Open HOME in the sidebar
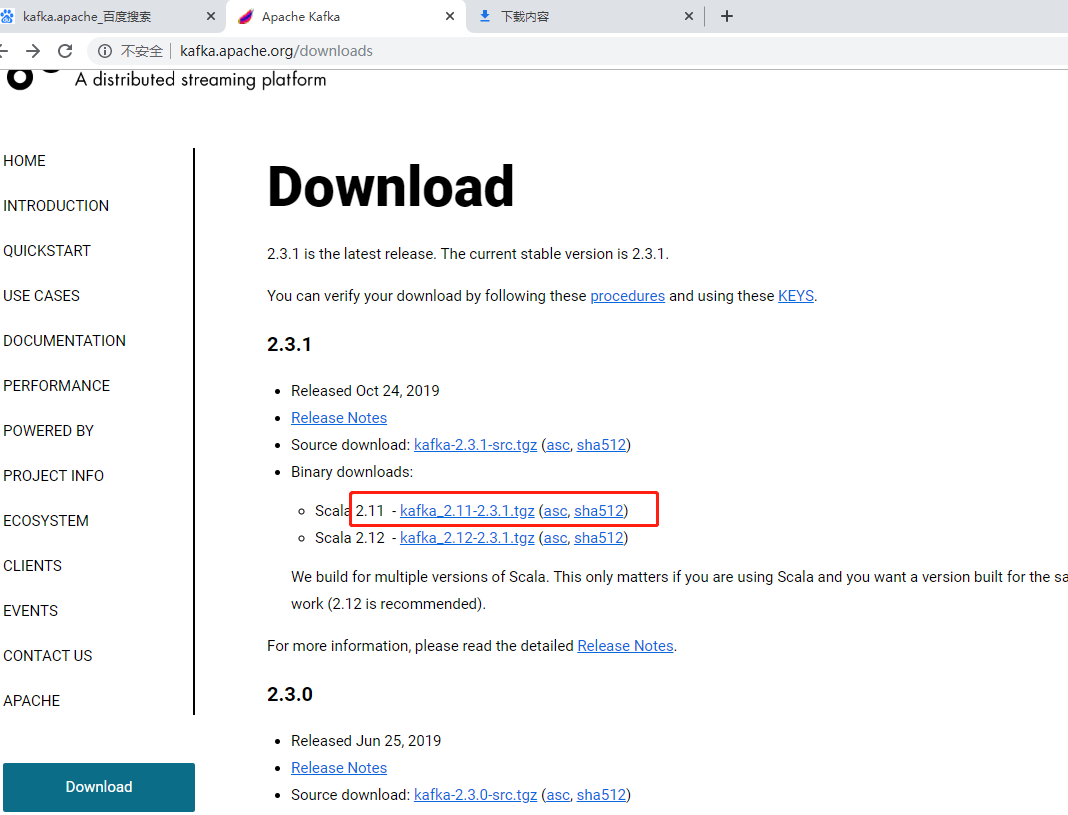The width and height of the screenshot is (1068, 815). click(x=25, y=161)
